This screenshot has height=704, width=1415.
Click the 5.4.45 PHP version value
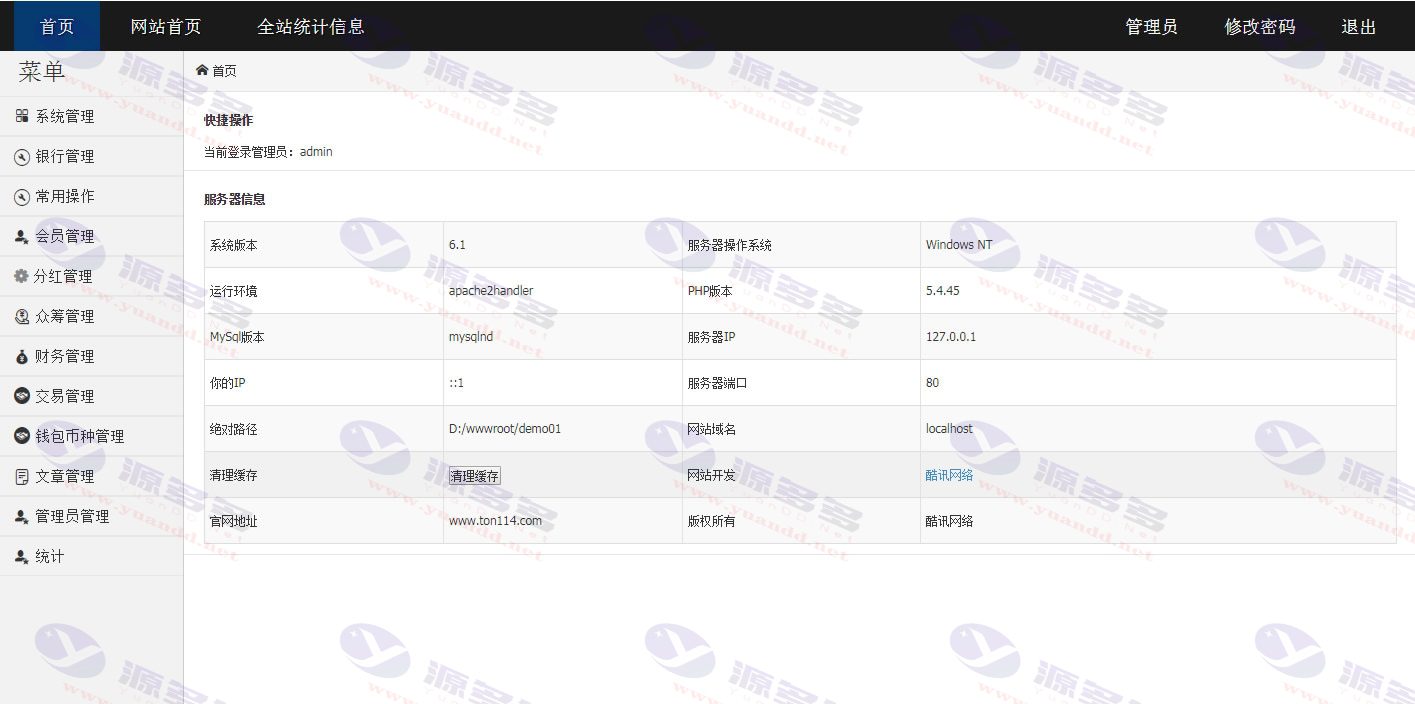coord(943,291)
